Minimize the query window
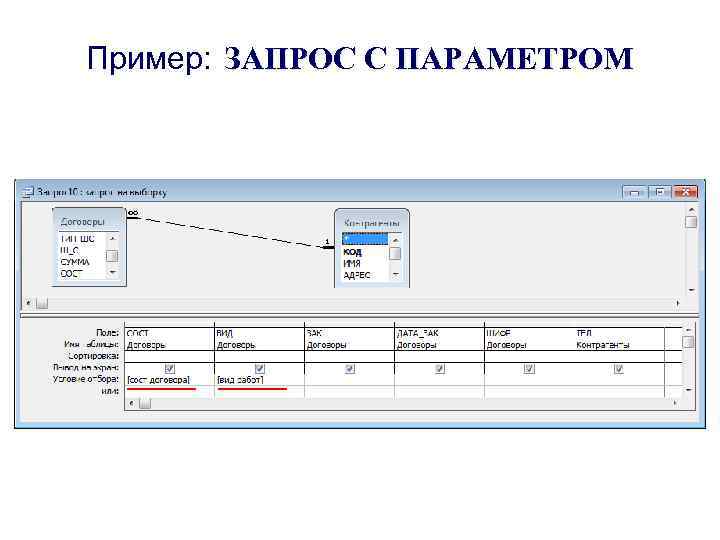 634,192
